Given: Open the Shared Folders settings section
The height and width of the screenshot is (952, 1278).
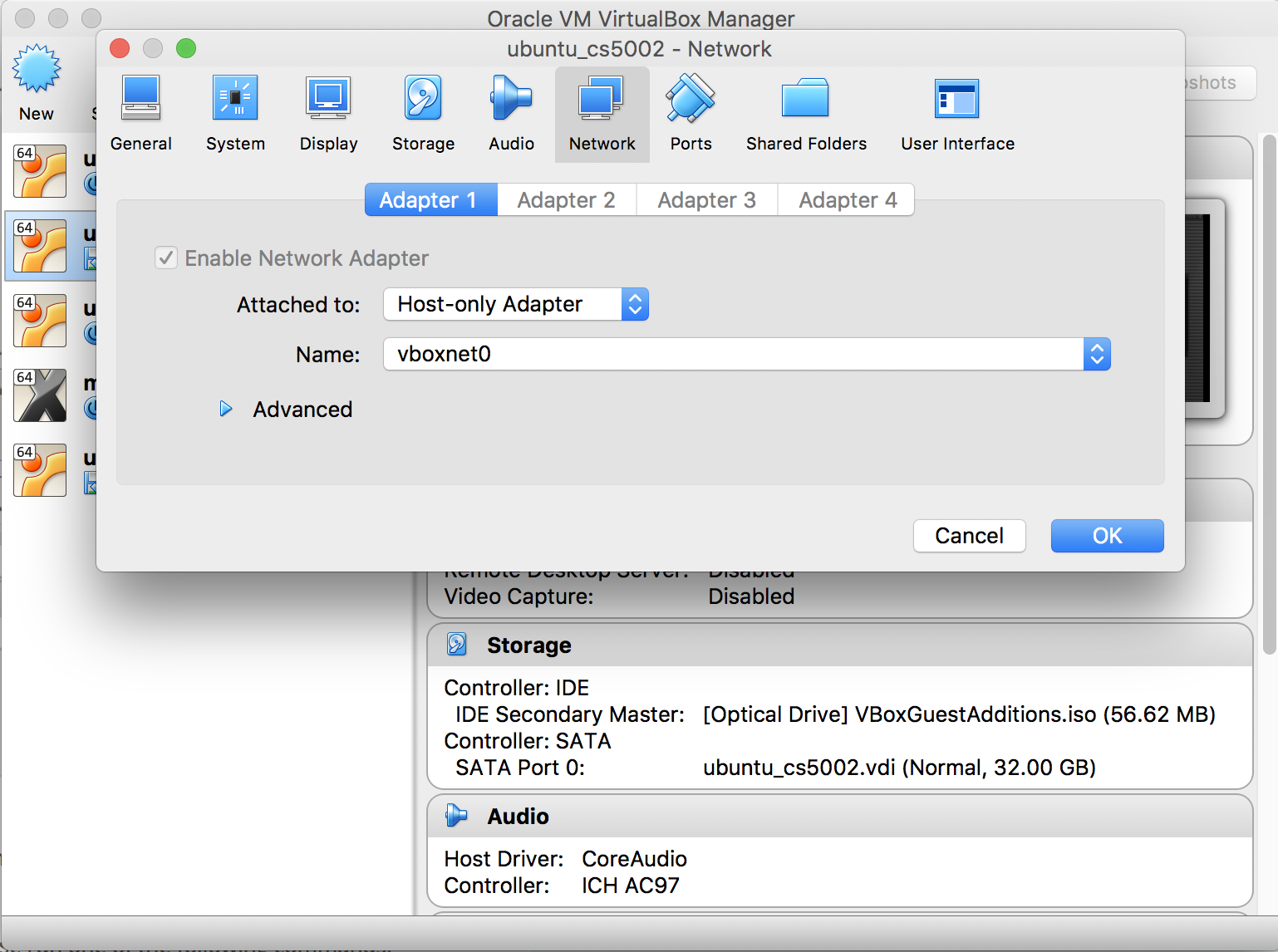Looking at the screenshot, I should pos(805,114).
